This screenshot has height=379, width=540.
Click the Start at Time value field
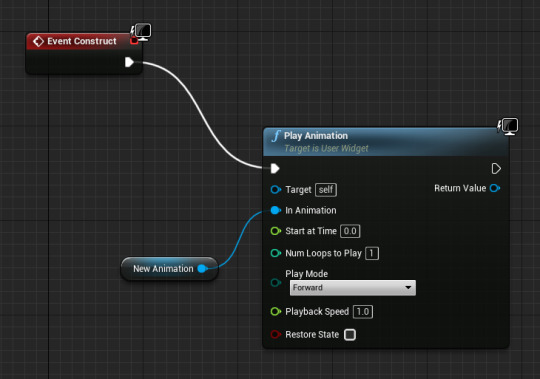350,231
